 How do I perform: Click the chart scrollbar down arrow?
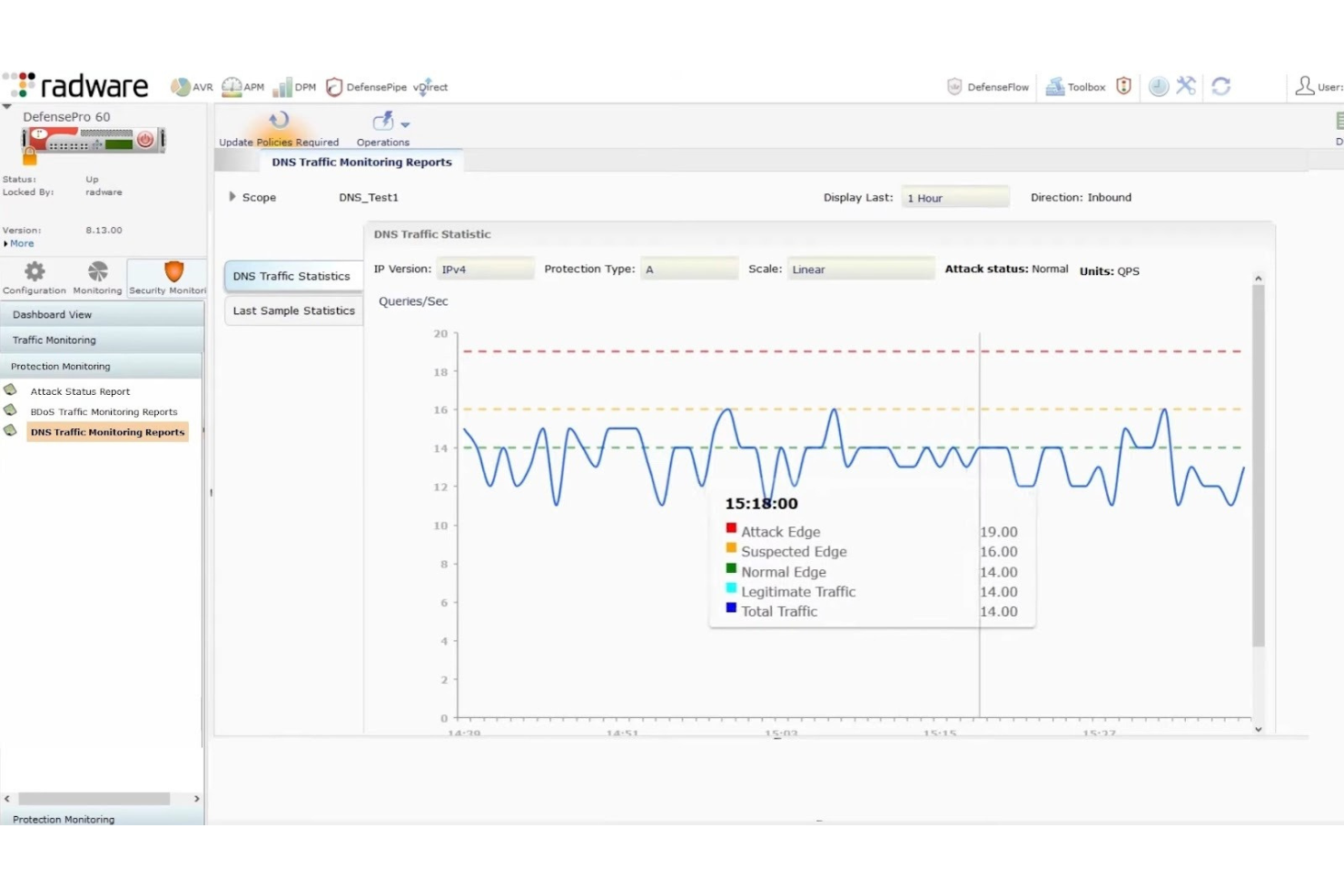[x=1258, y=729]
